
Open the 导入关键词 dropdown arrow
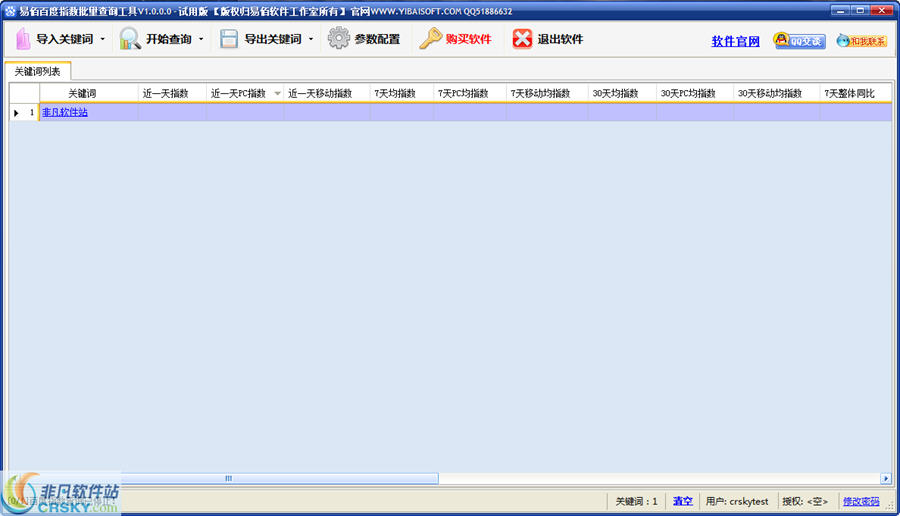(x=103, y=39)
